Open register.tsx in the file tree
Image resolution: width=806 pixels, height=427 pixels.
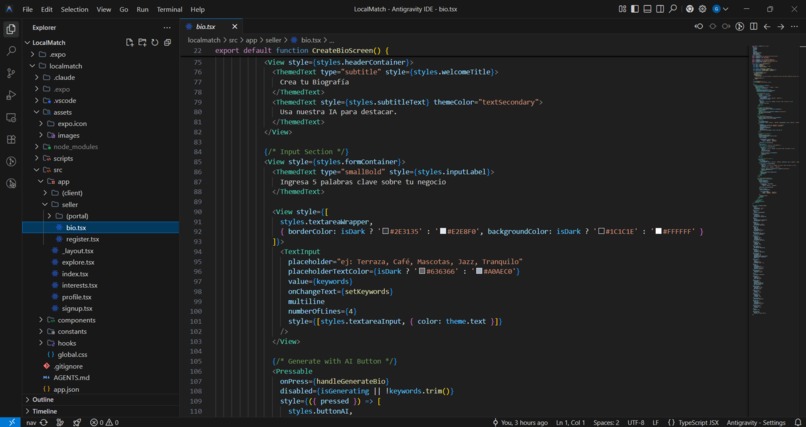101,239
